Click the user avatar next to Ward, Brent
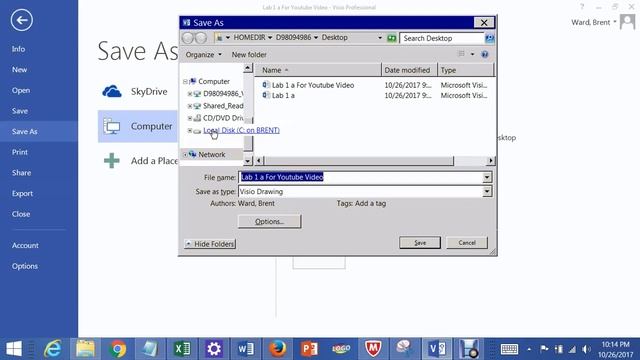Image resolution: width=640 pixels, height=360 pixels. pos(627,22)
